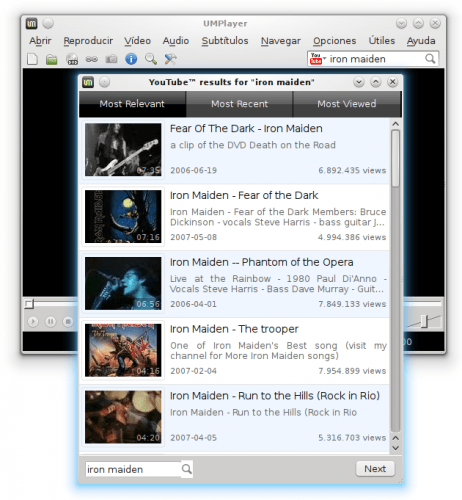
Task: Select title 'Iron Maiden - Fear of the Dark'
Action: pos(244,195)
